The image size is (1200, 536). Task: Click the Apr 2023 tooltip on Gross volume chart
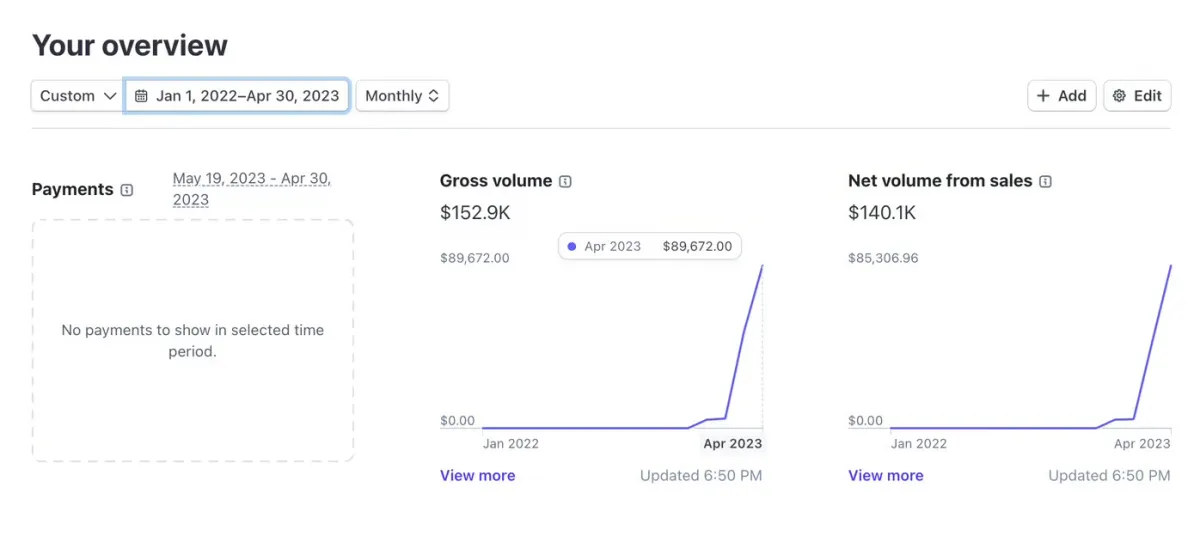pos(649,246)
